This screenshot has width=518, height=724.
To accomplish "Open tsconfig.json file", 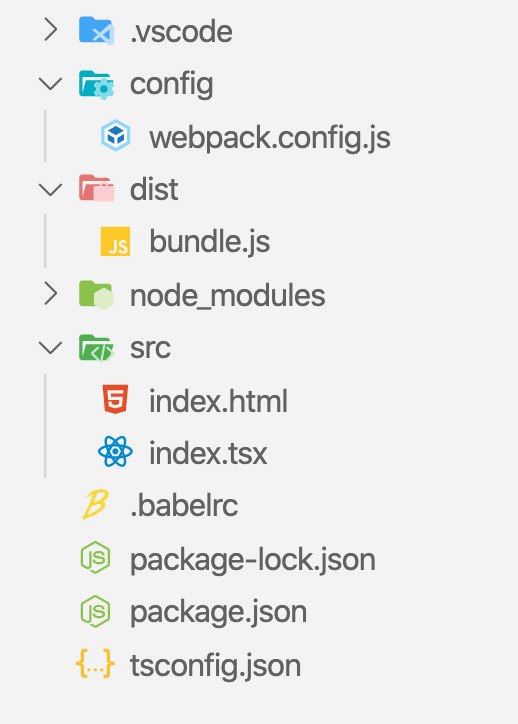I will click(215, 666).
